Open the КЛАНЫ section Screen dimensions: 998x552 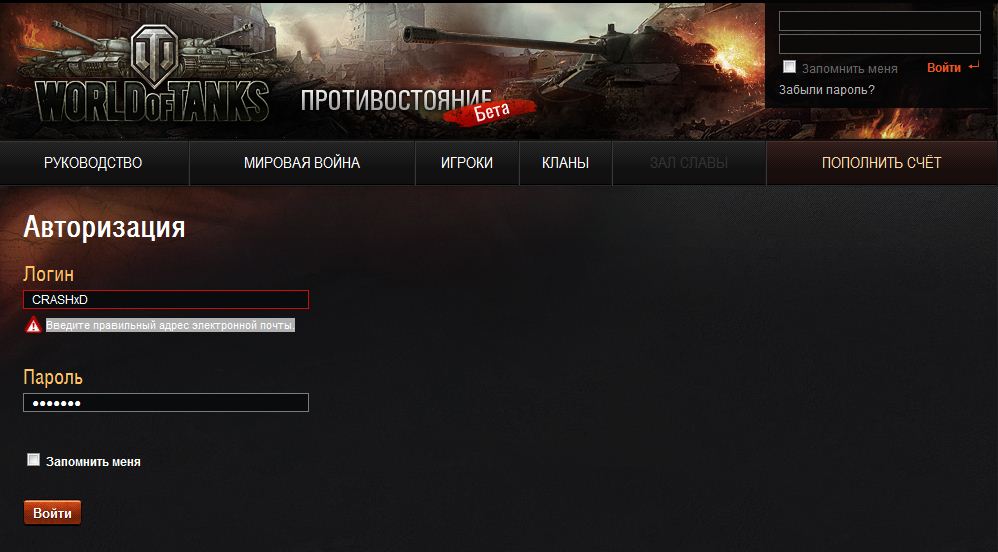pyautogui.click(x=565, y=163)
